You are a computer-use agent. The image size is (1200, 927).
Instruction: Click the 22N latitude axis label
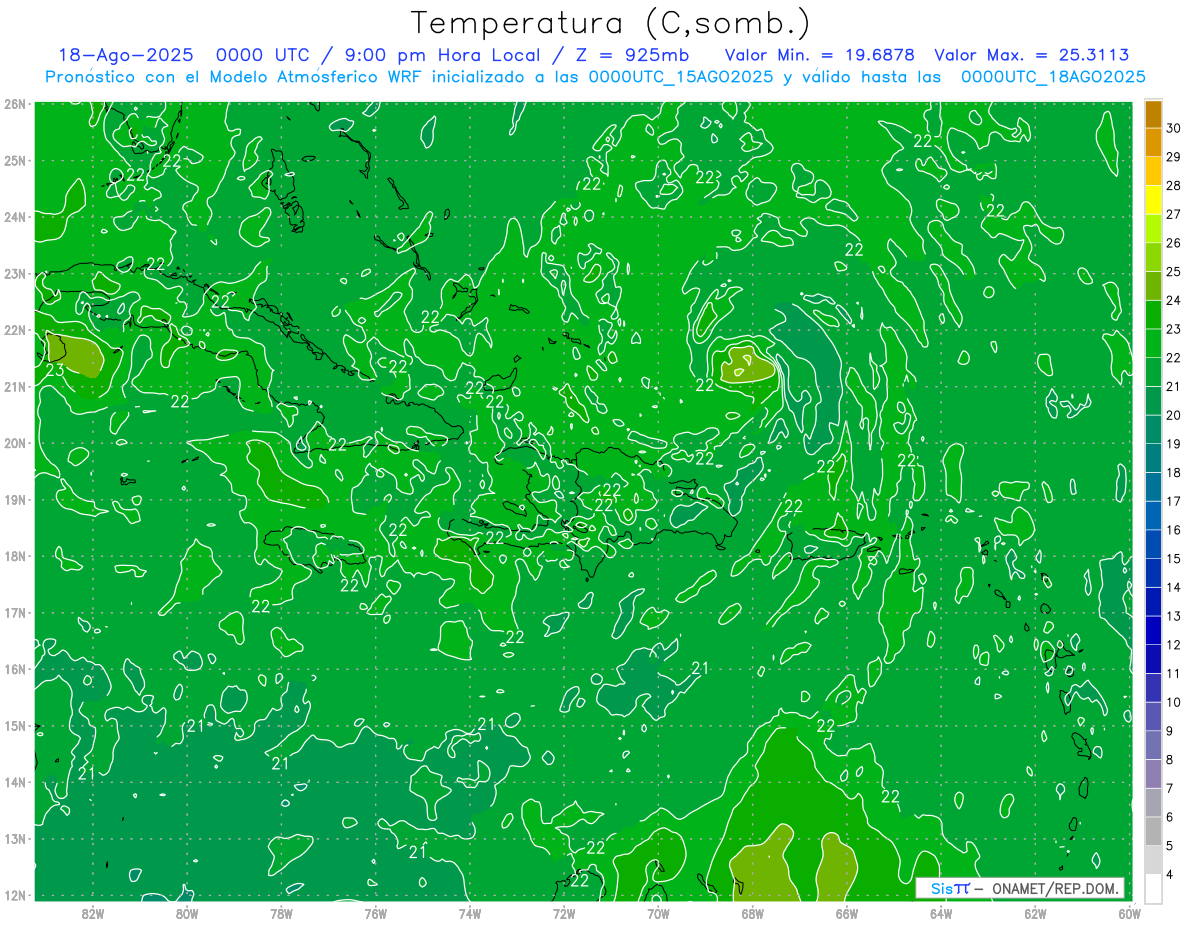[15, 330]
